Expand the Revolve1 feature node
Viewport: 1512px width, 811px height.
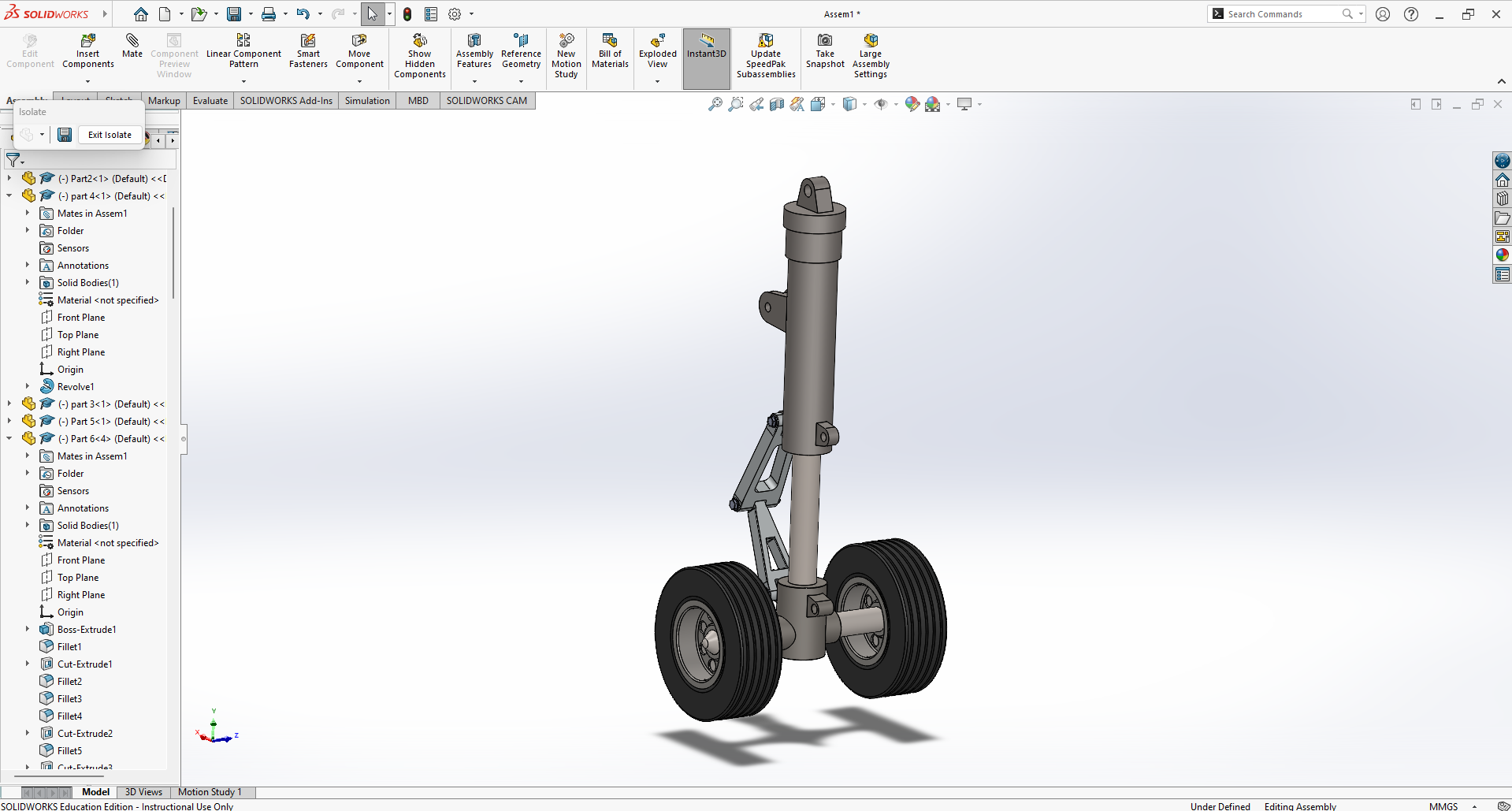pyautogui.click(x=28, y=387)
